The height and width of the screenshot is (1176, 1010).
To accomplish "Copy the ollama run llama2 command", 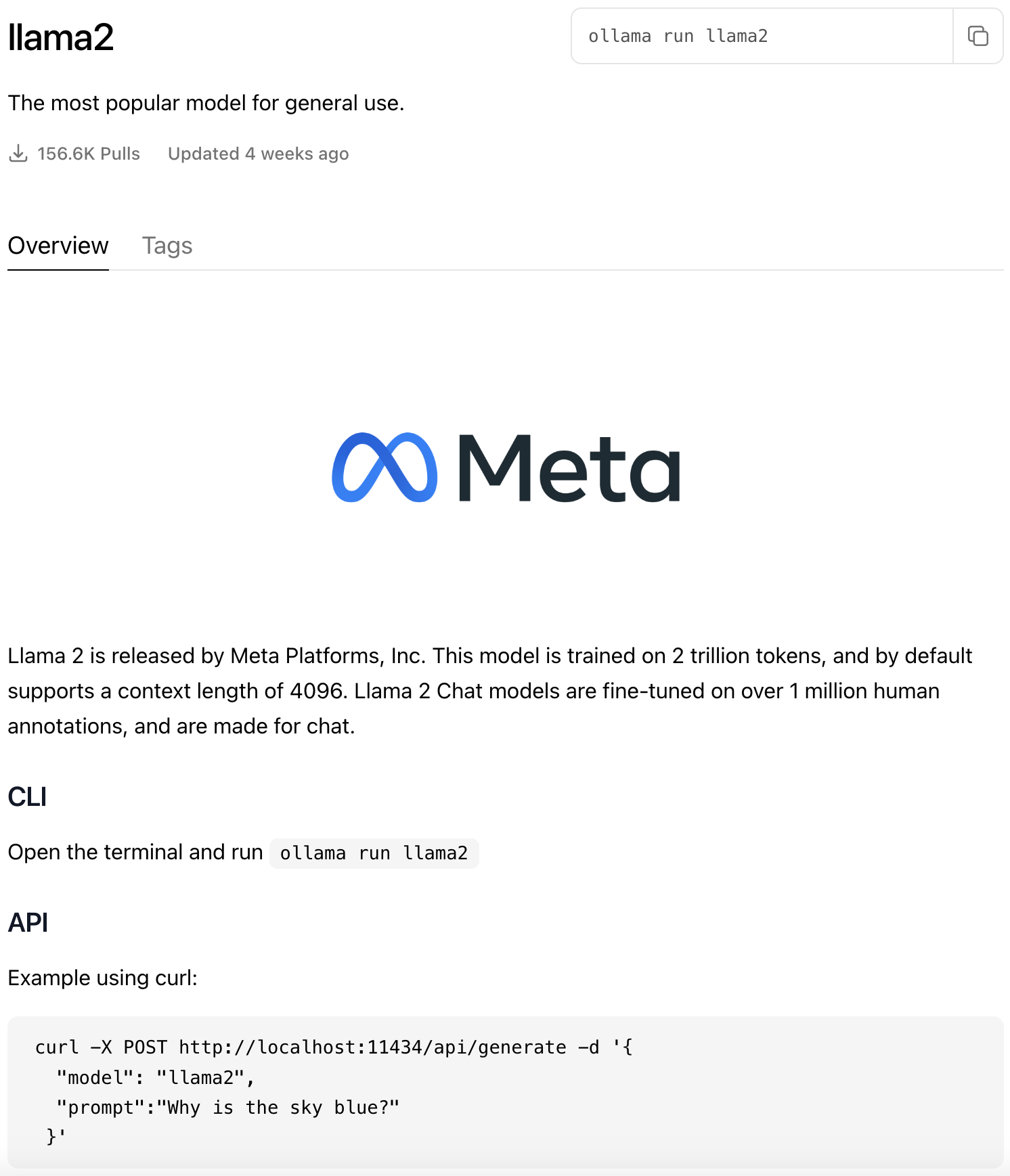I will point(978,36).
